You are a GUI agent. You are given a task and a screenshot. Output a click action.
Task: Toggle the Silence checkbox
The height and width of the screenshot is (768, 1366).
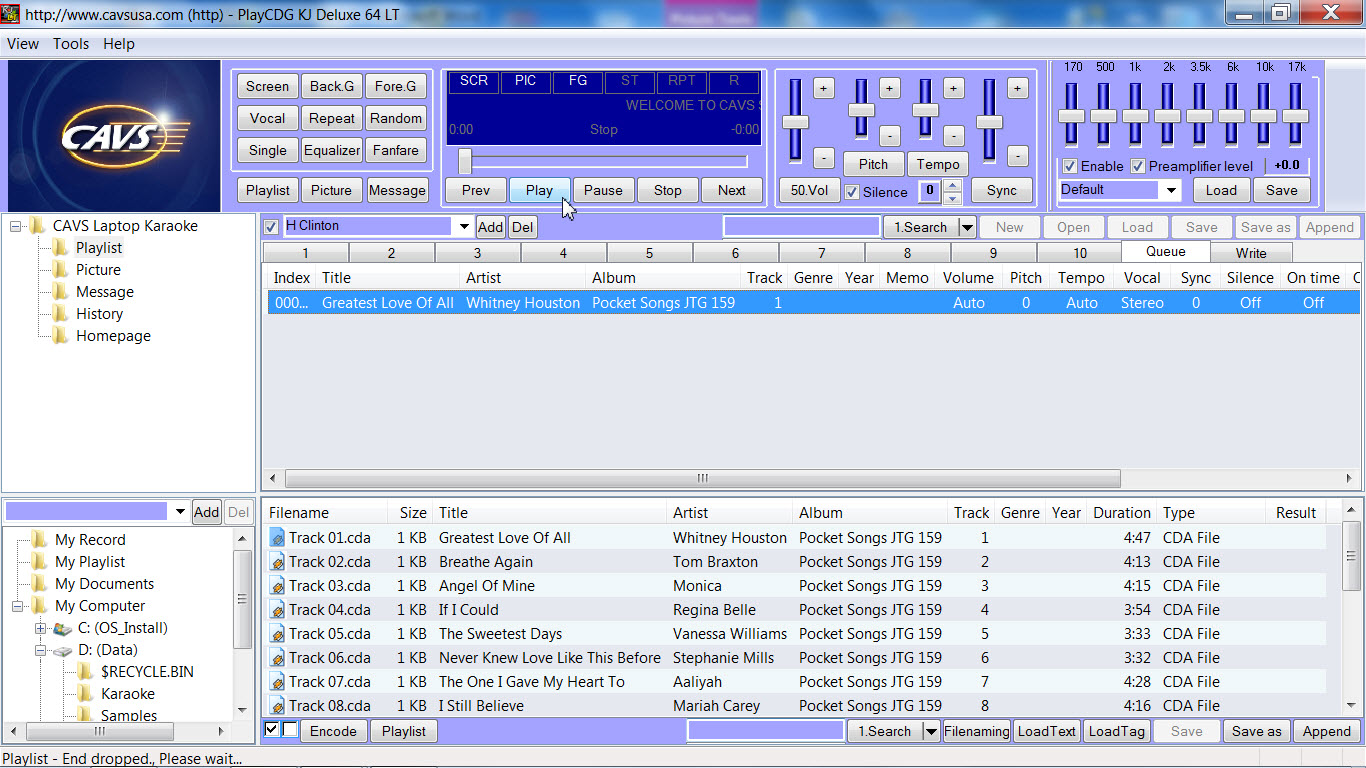tap(852, 192)
